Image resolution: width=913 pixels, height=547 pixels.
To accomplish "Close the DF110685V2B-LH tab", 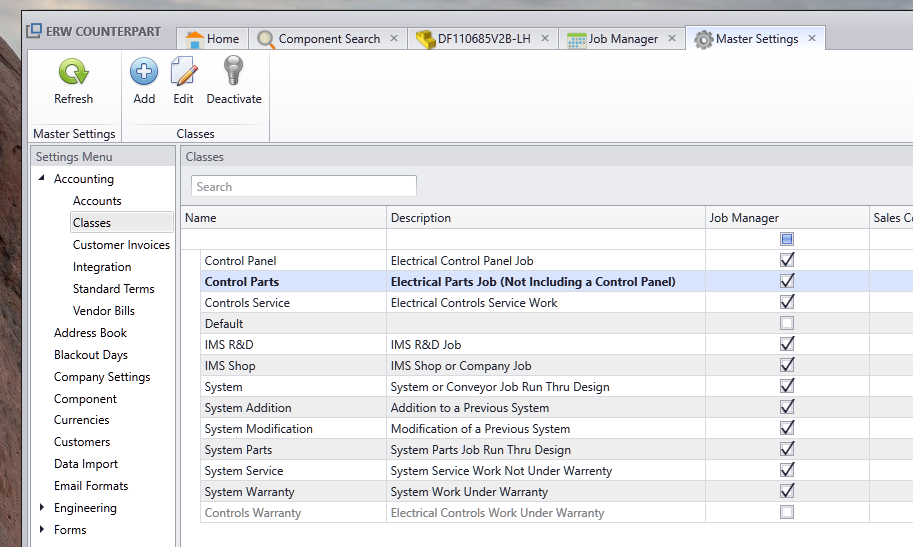I will [x=545, y=39].
